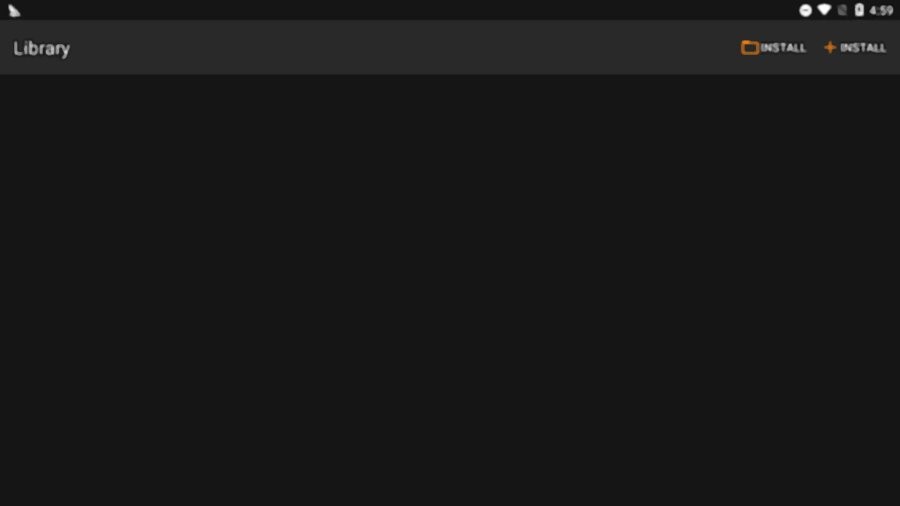Click the orange plus icon beside INSTALL
The image size is (900, 506).
coord(830,48)
